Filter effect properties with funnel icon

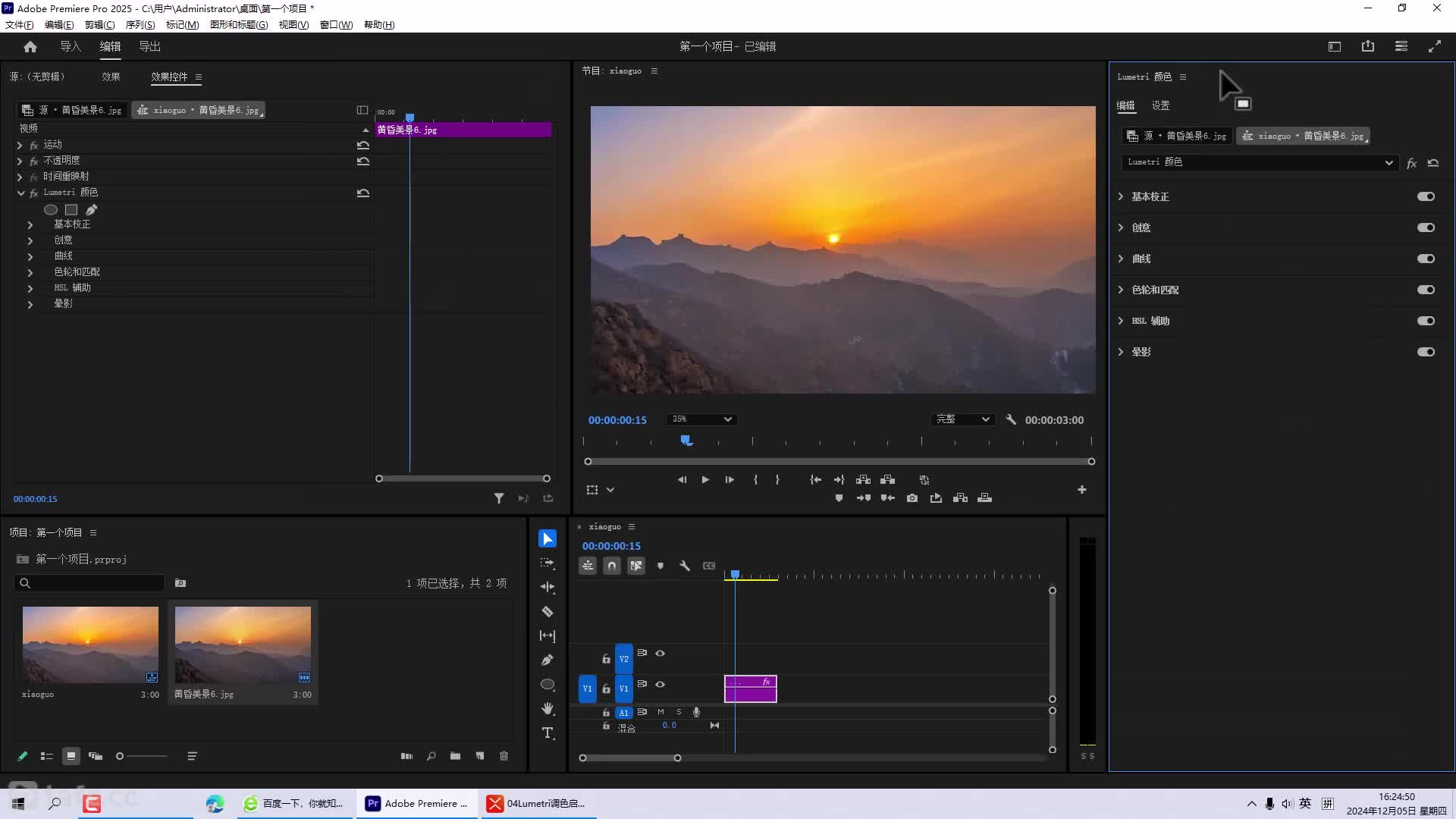pyautogui.click(x=499, y=498)
